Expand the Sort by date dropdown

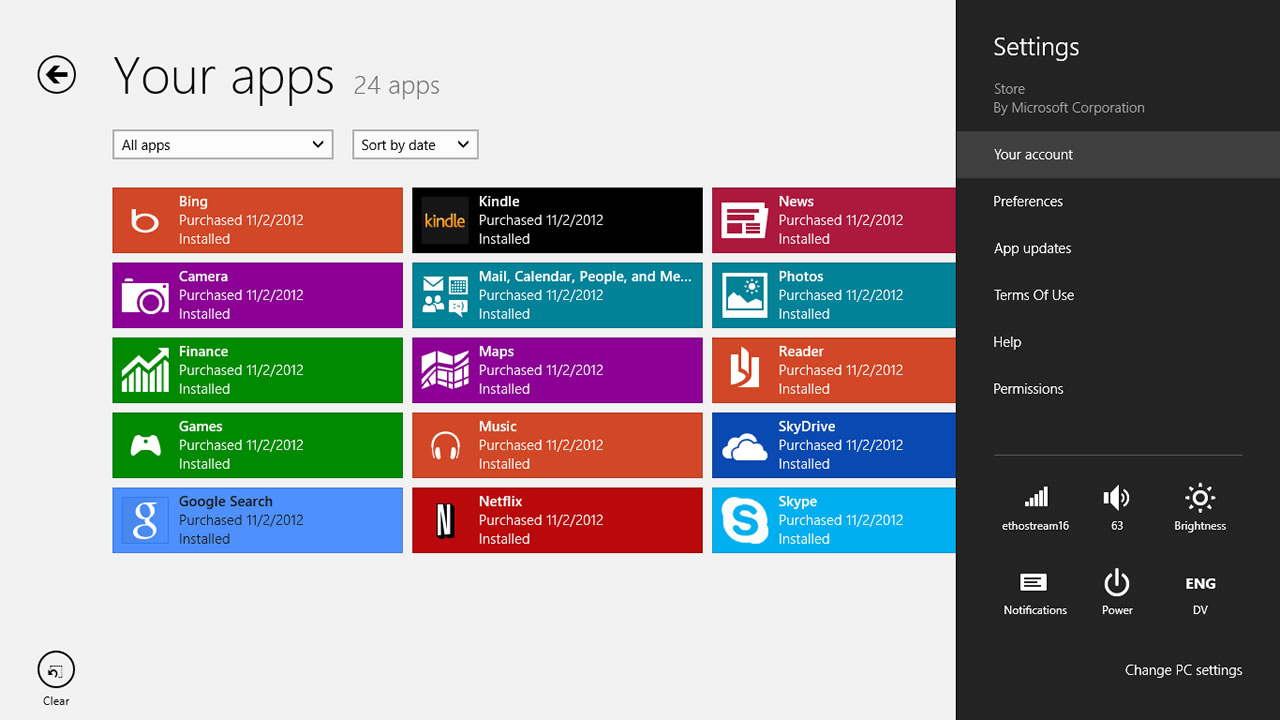click(x=415, y=145)
